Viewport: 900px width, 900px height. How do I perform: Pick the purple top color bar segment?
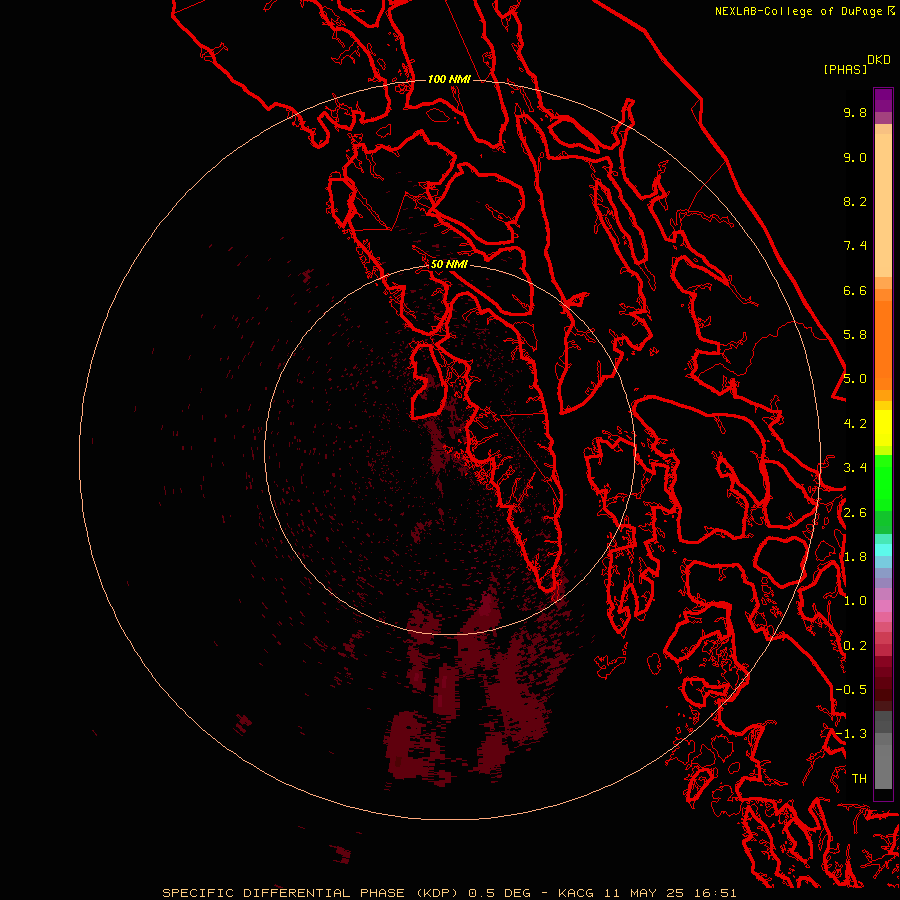883,100
